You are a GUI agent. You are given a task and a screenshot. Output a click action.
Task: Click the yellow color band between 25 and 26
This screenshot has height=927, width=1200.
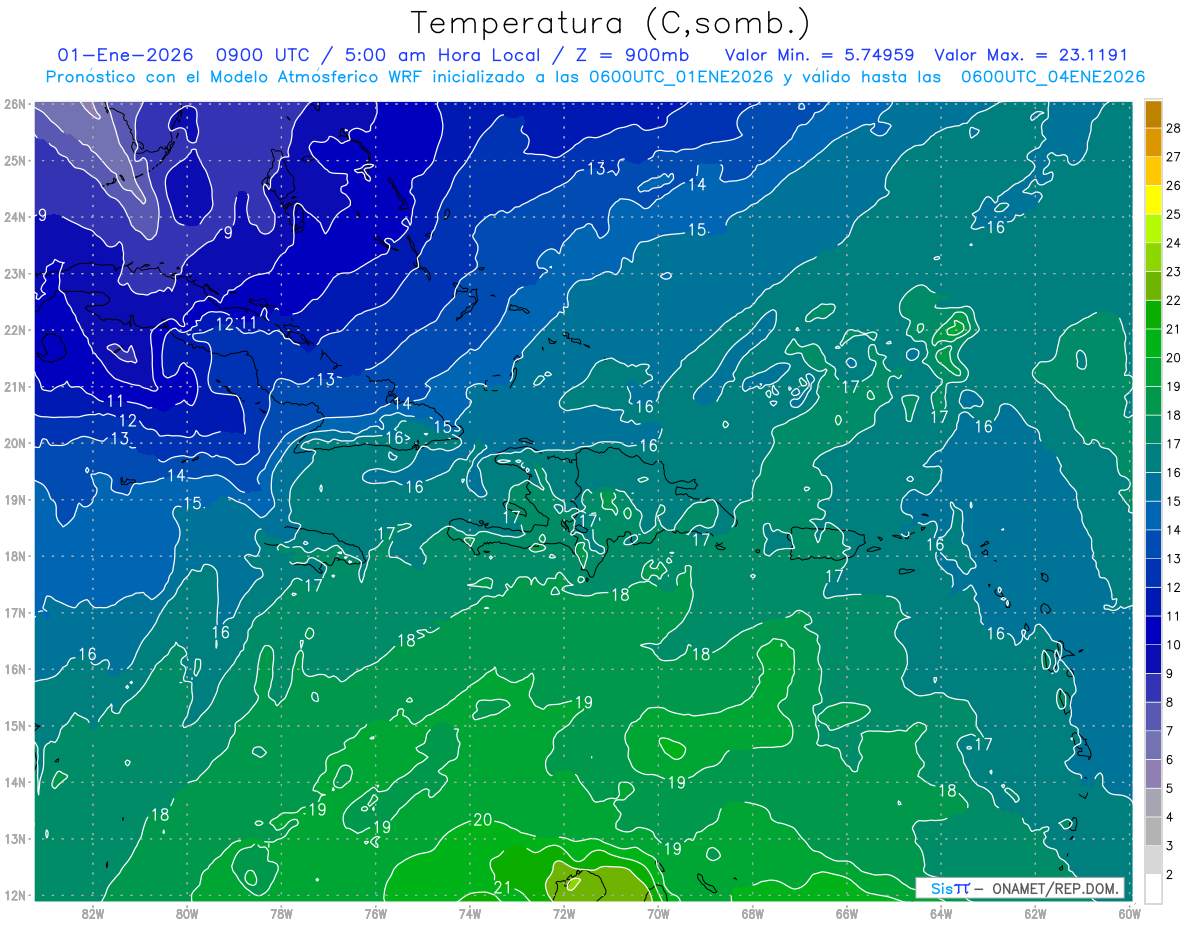point(1153,200)
